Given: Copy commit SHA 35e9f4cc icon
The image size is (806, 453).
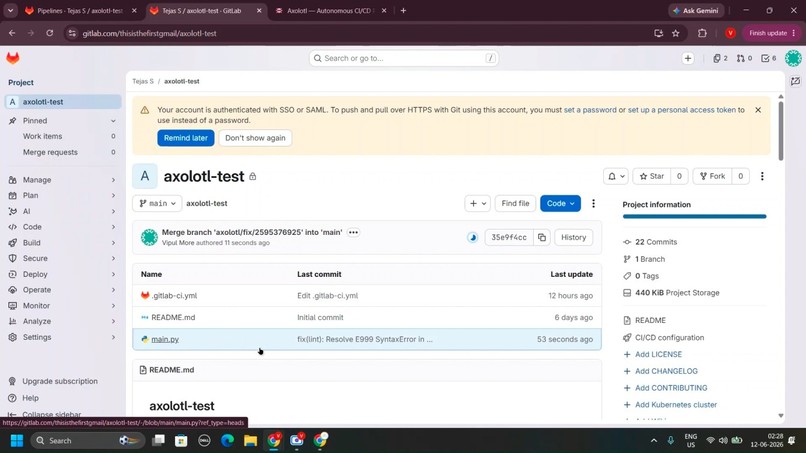Looking at the screenshot, I should coord(542,237).
